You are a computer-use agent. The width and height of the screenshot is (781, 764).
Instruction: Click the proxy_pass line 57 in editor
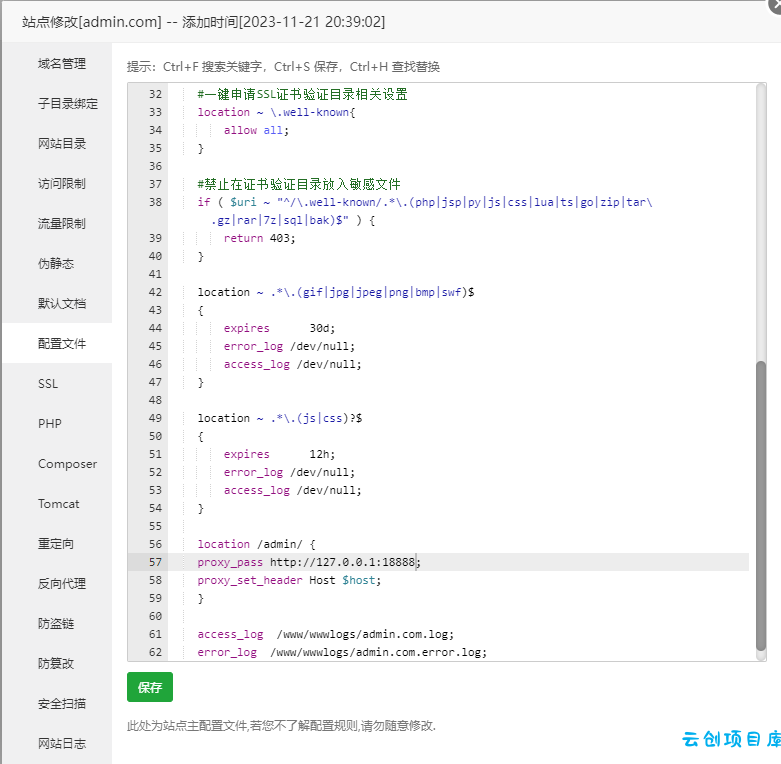[309, 562]
